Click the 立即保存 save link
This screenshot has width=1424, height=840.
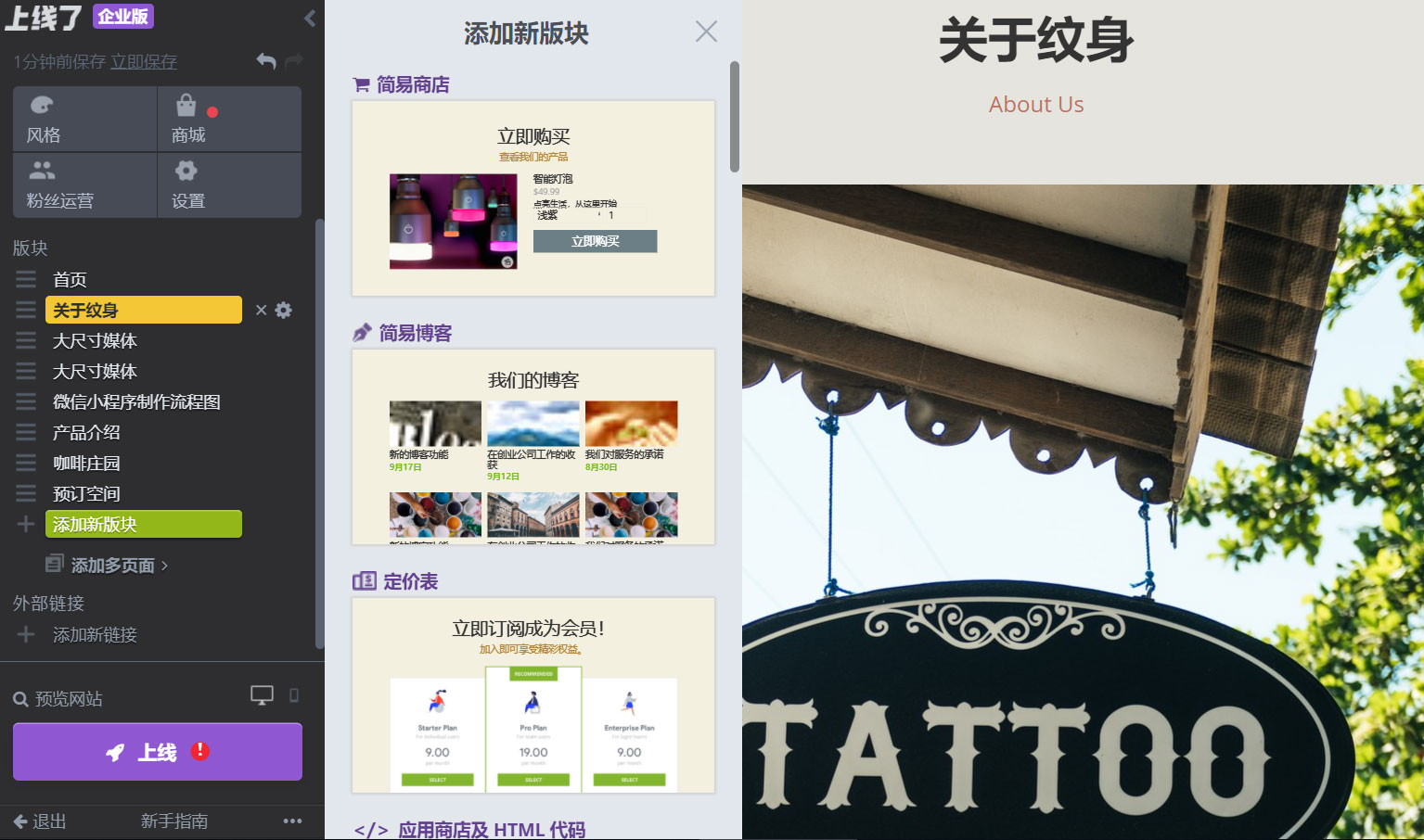[143, 62]
